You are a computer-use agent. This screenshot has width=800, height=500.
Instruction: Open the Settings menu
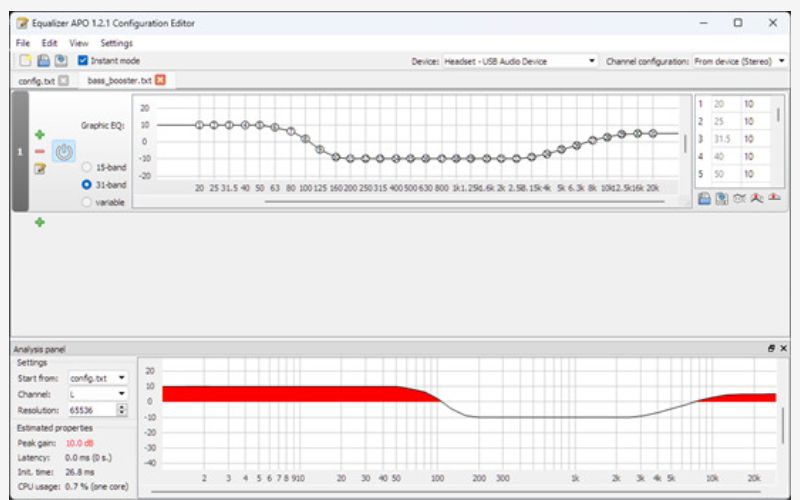tap(116, 43)
